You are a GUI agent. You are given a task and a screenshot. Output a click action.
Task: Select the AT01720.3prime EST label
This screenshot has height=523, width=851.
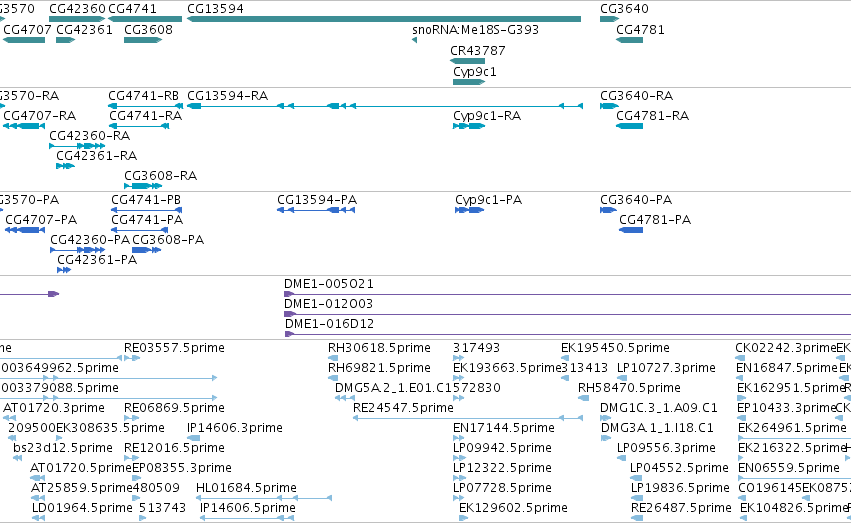(x=54, y=408)
